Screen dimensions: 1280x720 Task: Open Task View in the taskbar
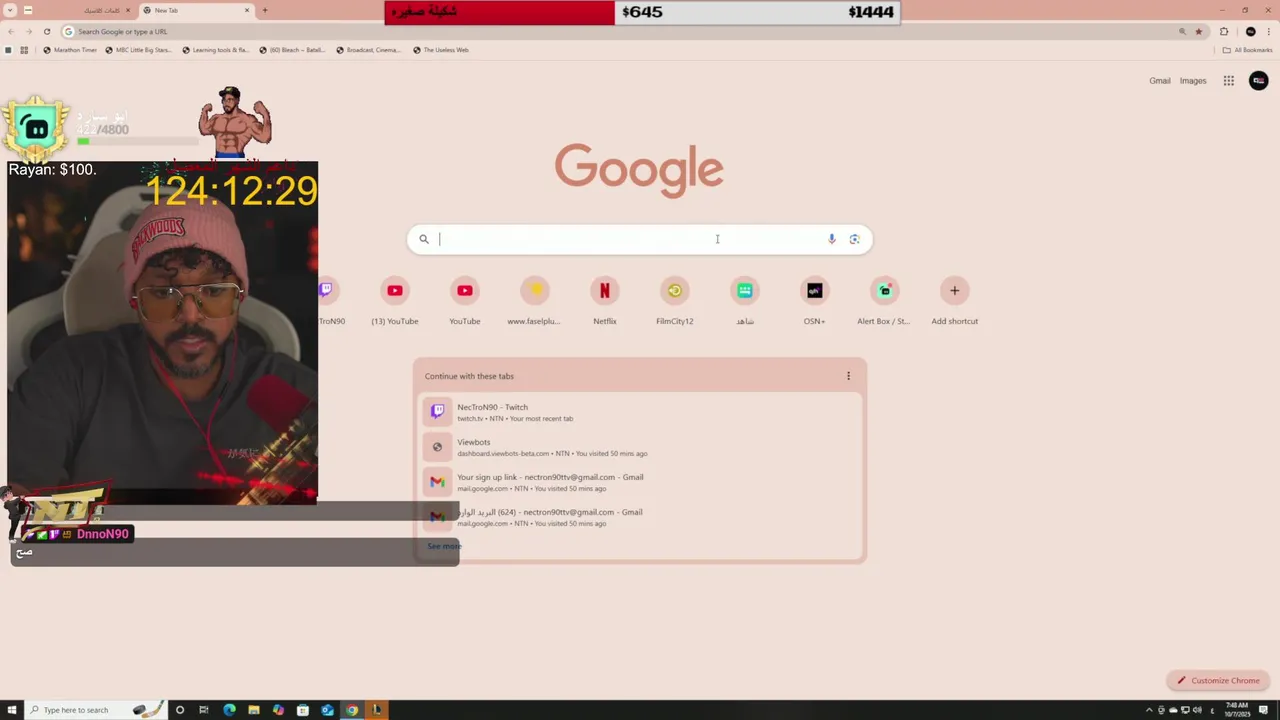[204, 710]
